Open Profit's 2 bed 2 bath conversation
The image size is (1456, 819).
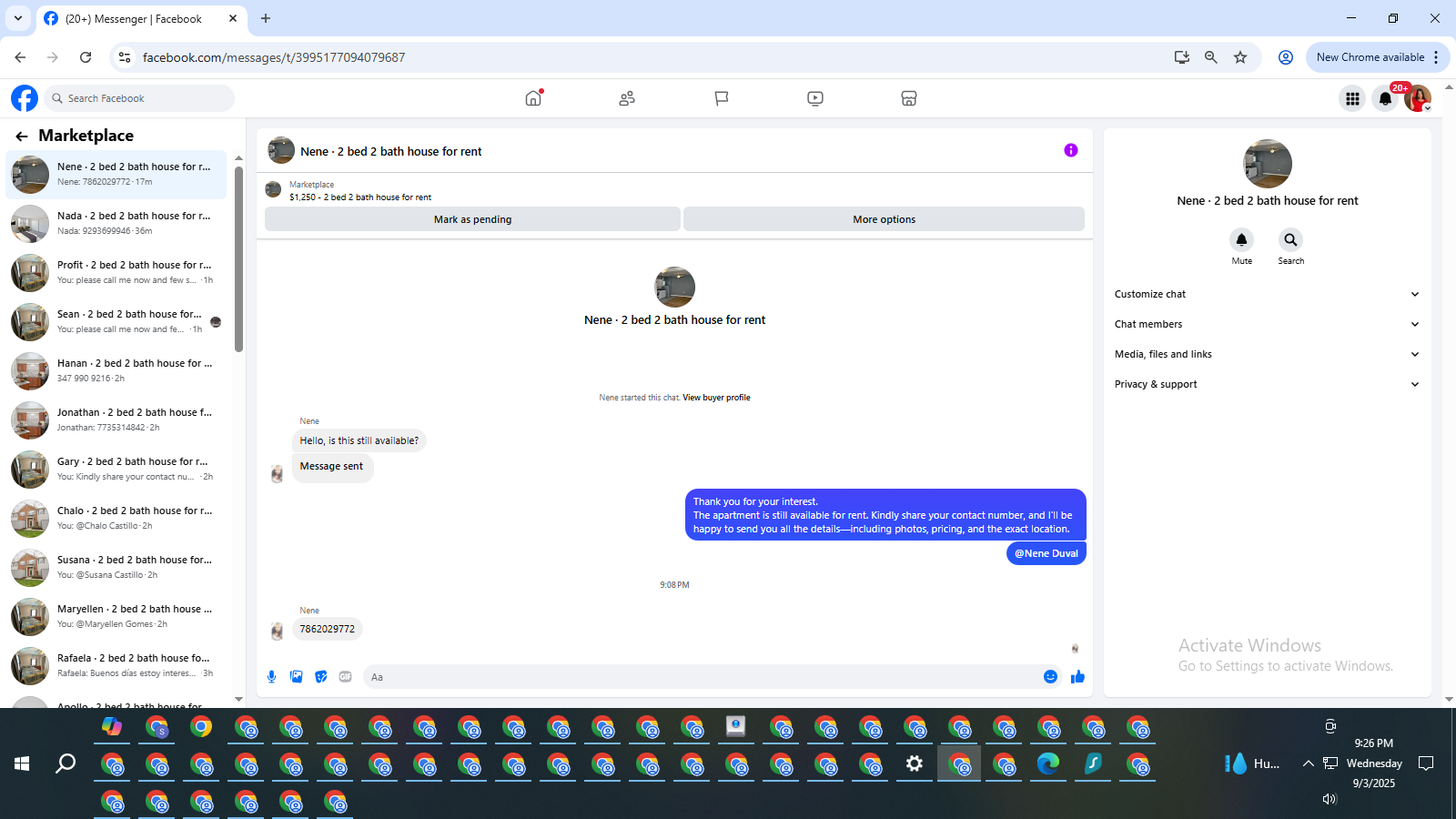(x=116, y=272)
